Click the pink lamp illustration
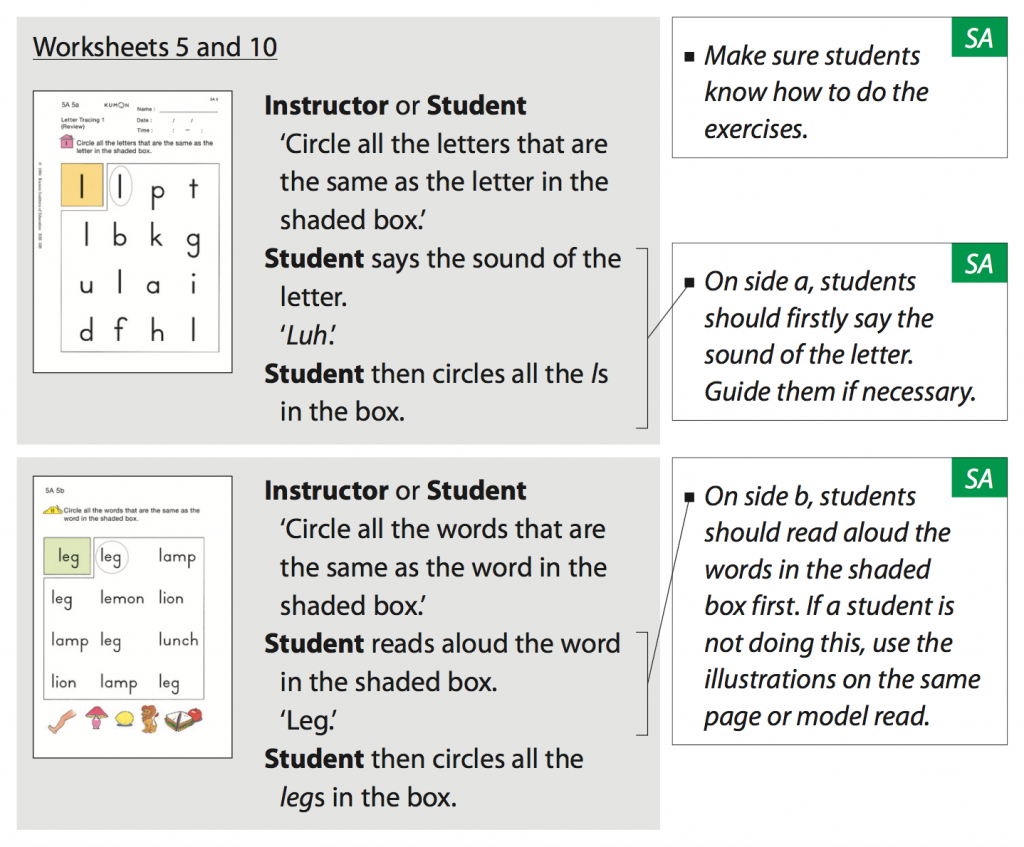Viewport: 1024px width, 847px height. pyautogui.click(x=96, y=718)
